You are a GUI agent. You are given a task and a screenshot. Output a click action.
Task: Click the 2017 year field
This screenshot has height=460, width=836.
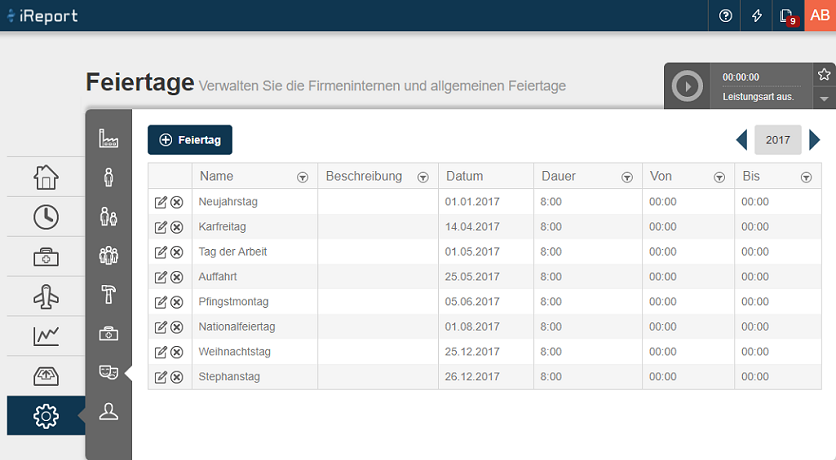[778, 140]
